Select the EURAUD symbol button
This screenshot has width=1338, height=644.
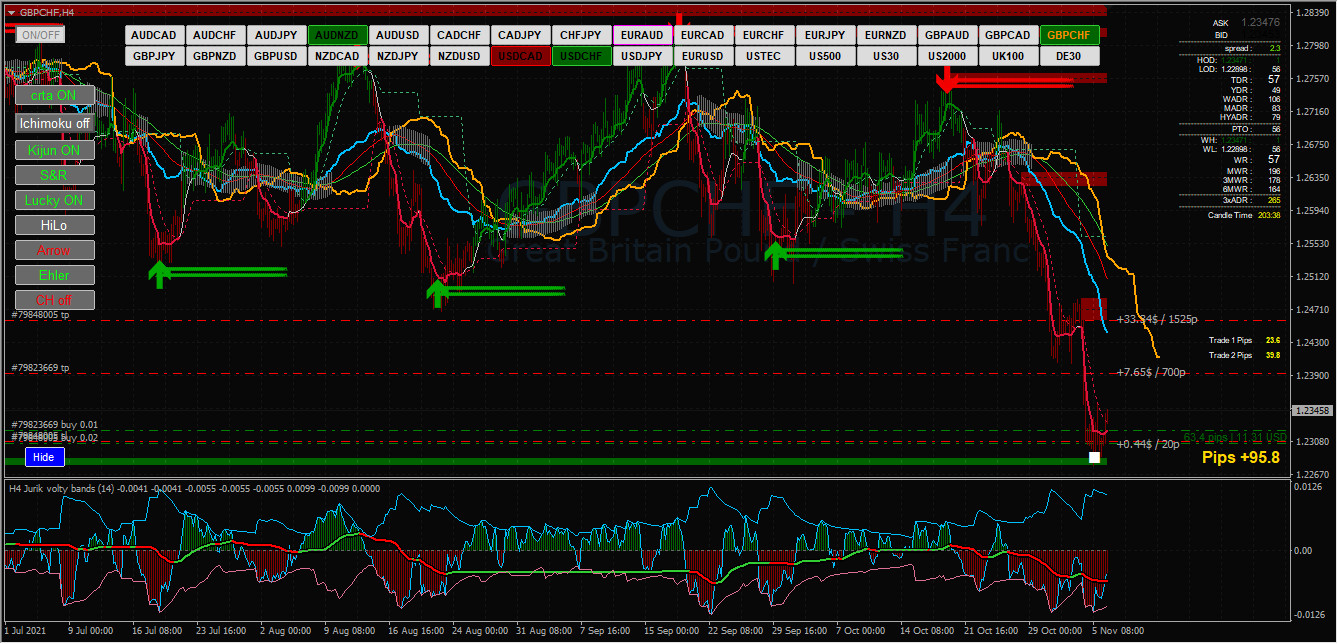click(x=642, y=35)
